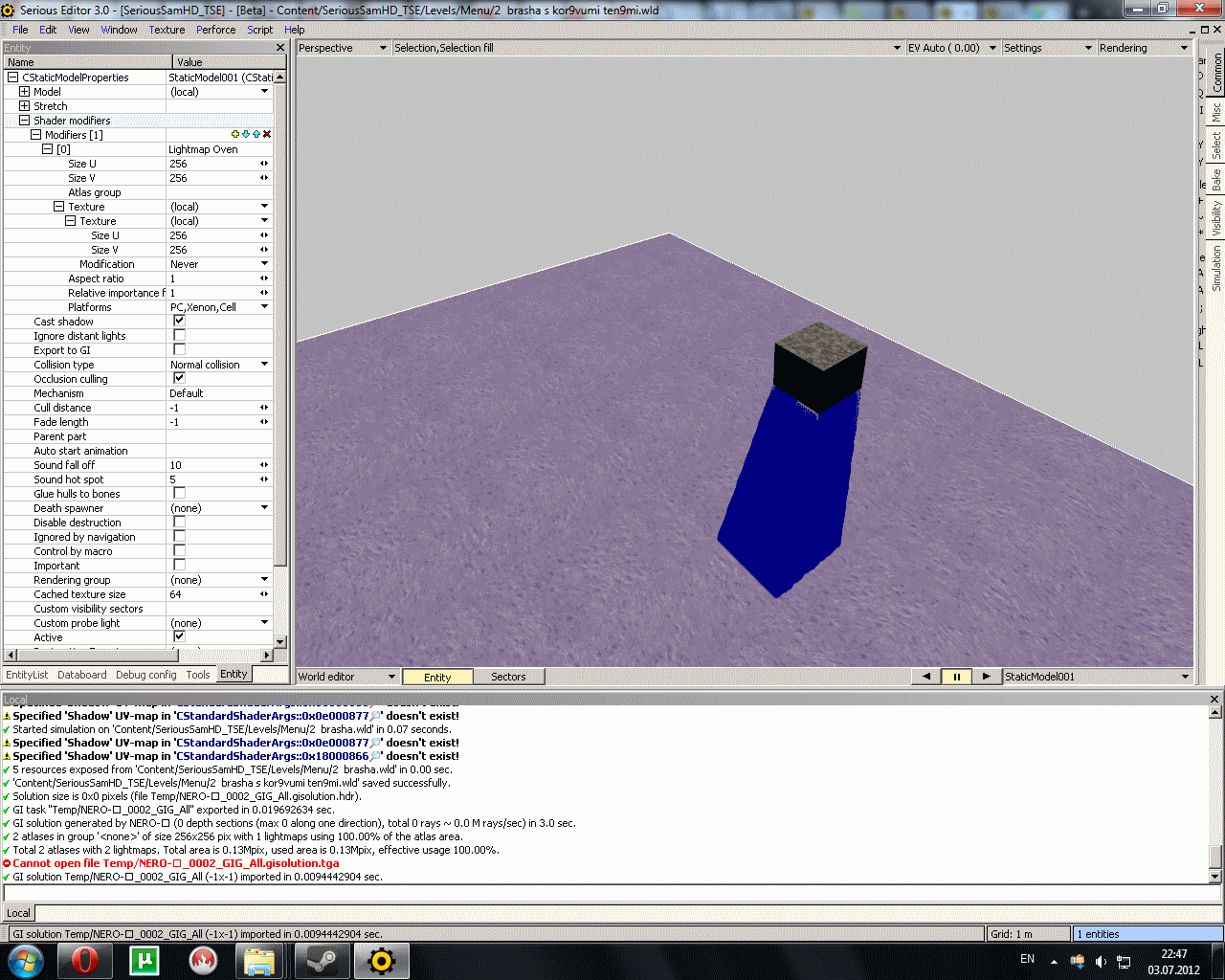The height and width of the screenshot is (980, 1225).
Task: Add a new shader modifier with plus icon
Action: (235, 135)
